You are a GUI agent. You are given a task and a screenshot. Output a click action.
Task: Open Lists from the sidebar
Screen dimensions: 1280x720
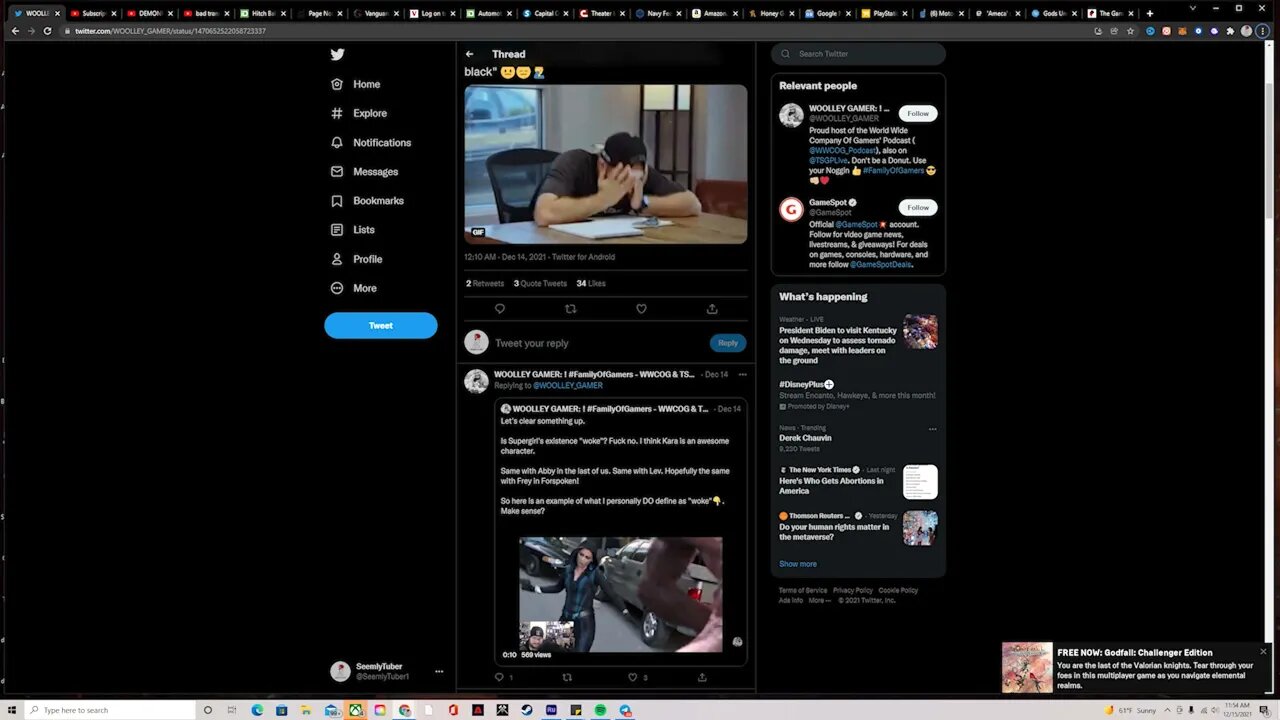(352, 229)
